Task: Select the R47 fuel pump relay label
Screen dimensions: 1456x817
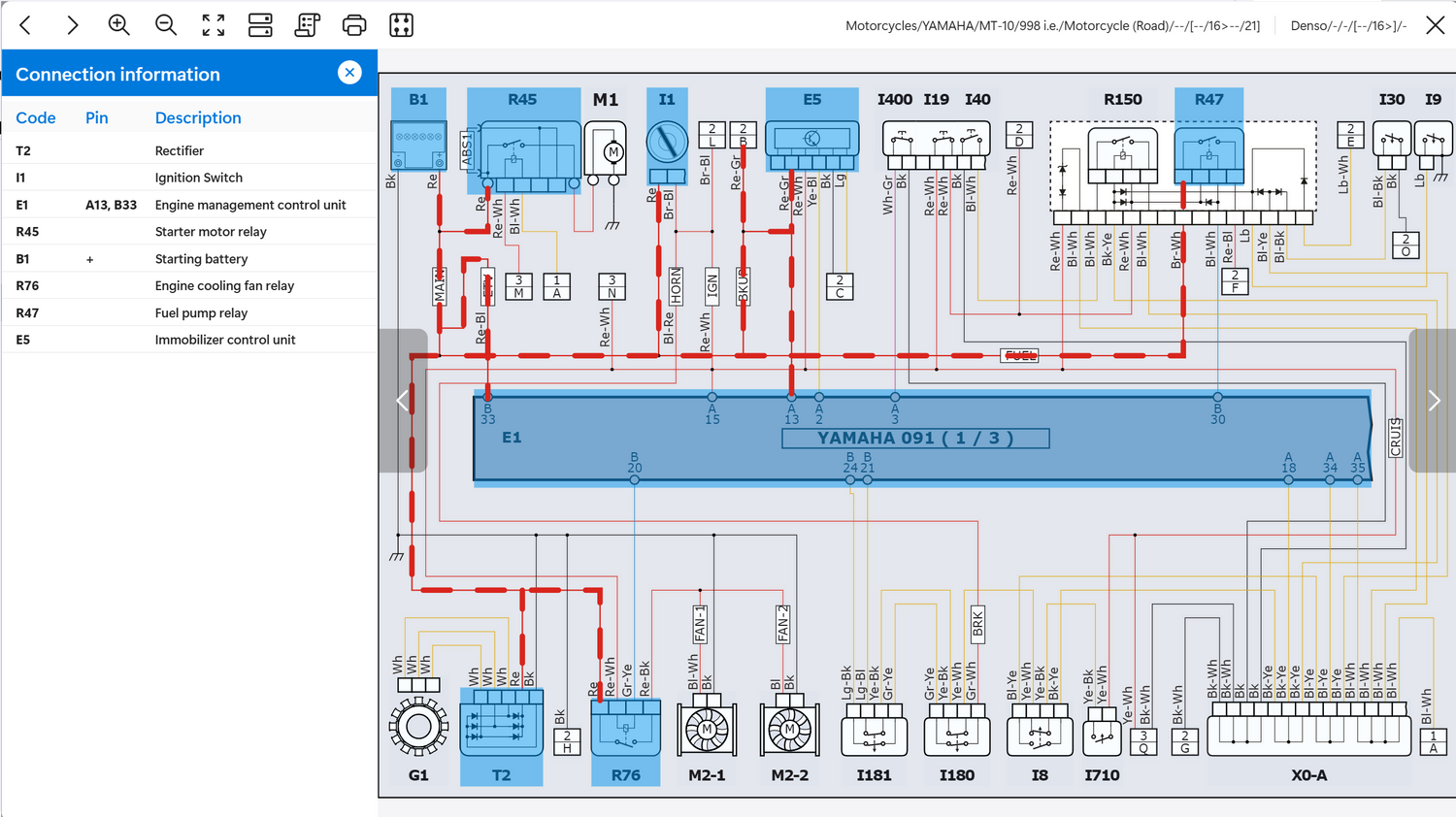Action: click(x=1208, y=99)
